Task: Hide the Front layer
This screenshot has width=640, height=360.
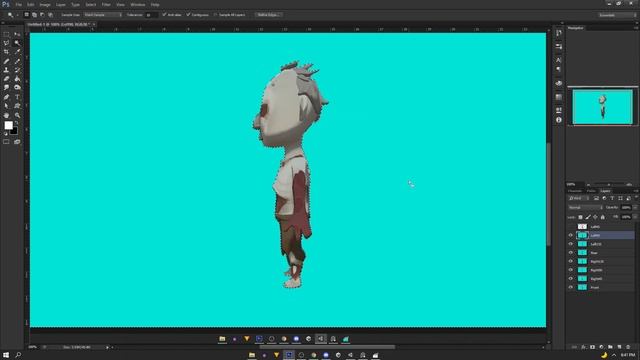Action: point(571,287)
